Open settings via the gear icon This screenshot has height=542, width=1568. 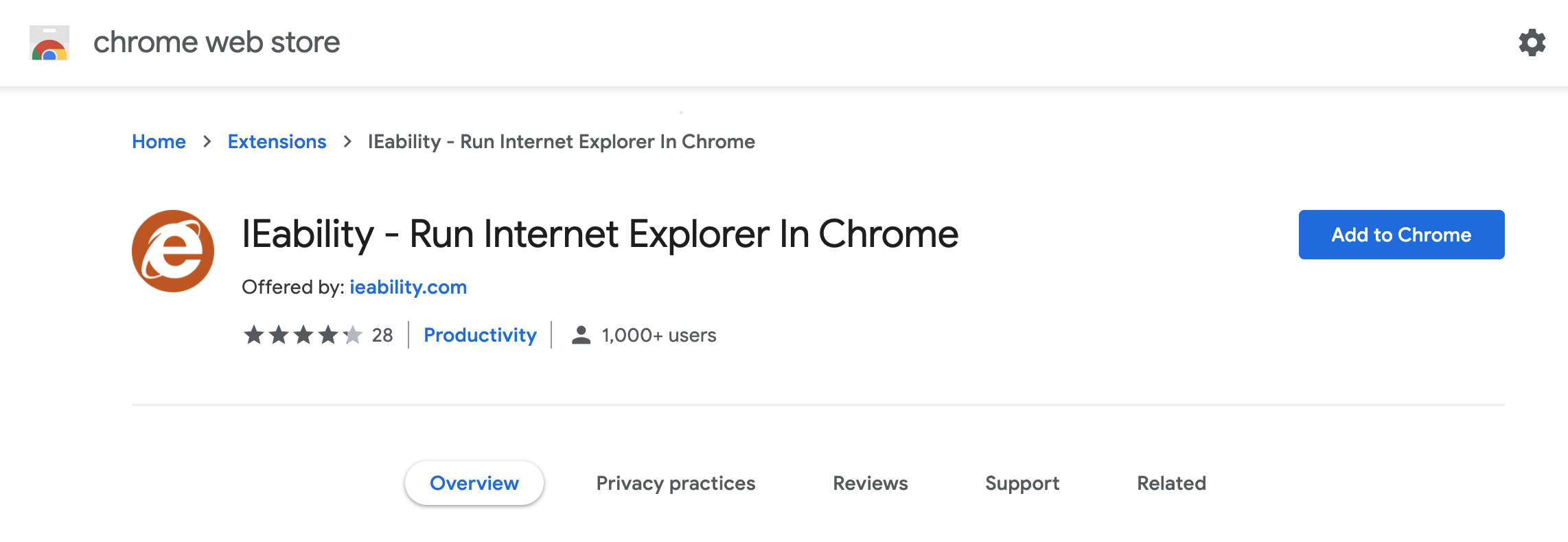(x=1532, y=43)
